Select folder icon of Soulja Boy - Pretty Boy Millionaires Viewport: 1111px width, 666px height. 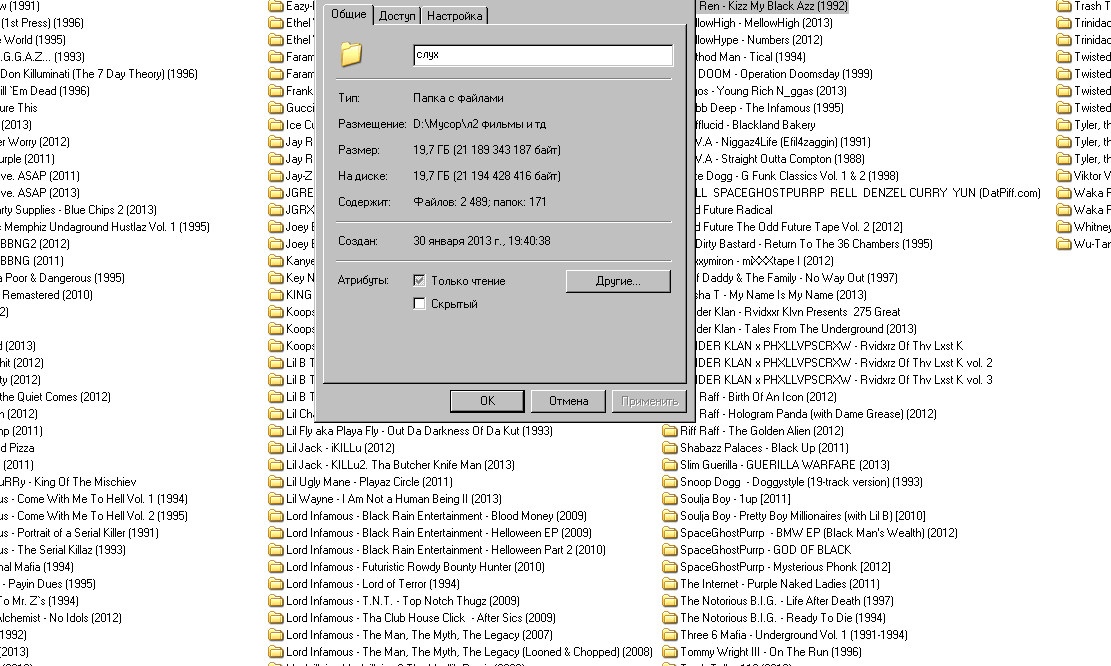tap(670, 516)
